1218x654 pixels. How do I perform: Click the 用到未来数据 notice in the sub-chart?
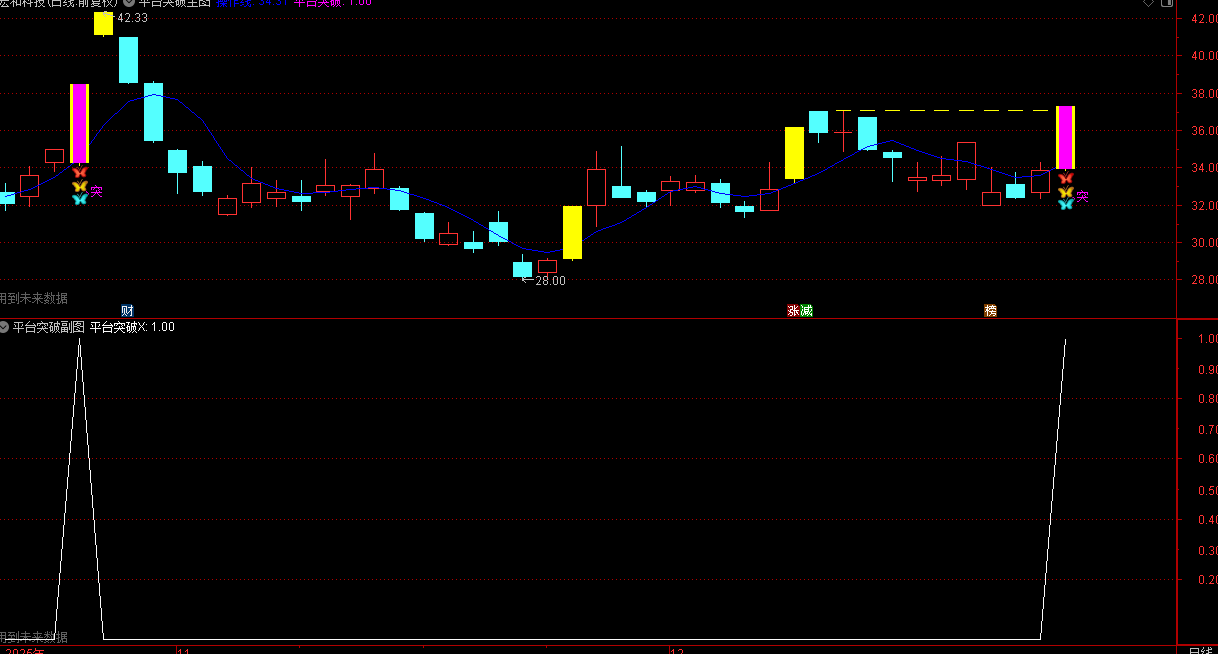(34, 637)
